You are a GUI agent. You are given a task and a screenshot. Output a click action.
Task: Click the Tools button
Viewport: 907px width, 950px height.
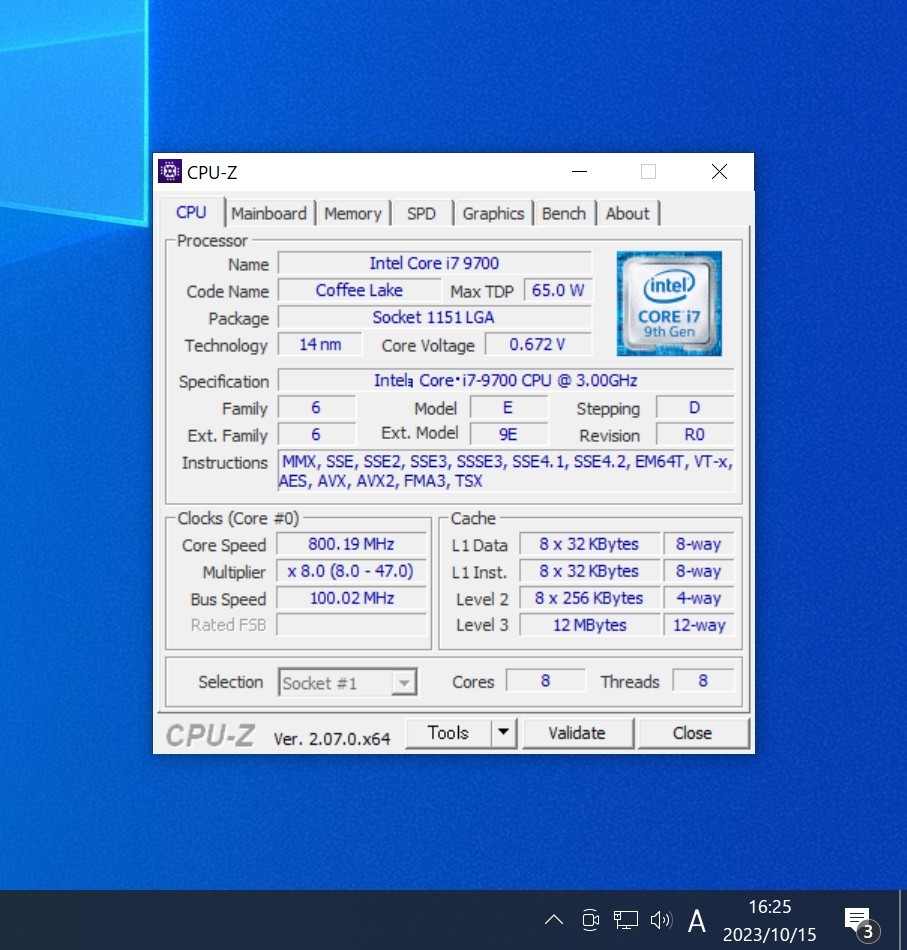pyautogui.click(x=448, y=733)
